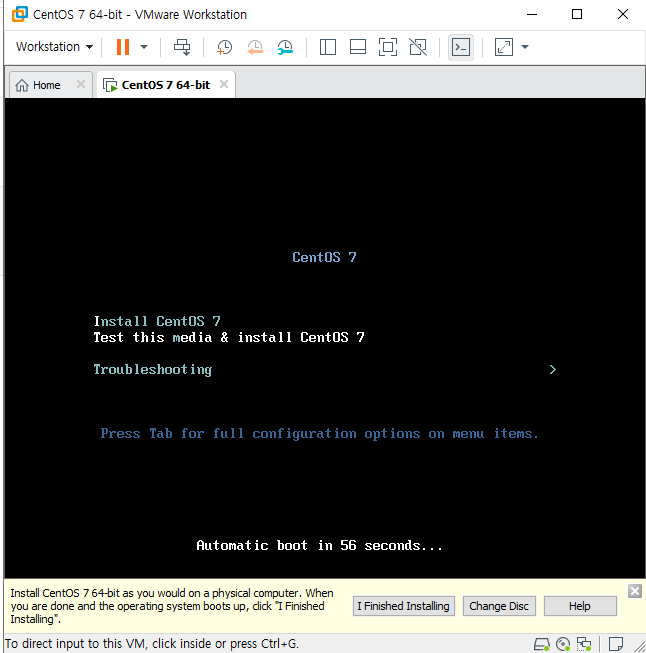The width and height of the screenshot is (646, 653).
Task: Click the status bar text about directing input
Action: 152,644
